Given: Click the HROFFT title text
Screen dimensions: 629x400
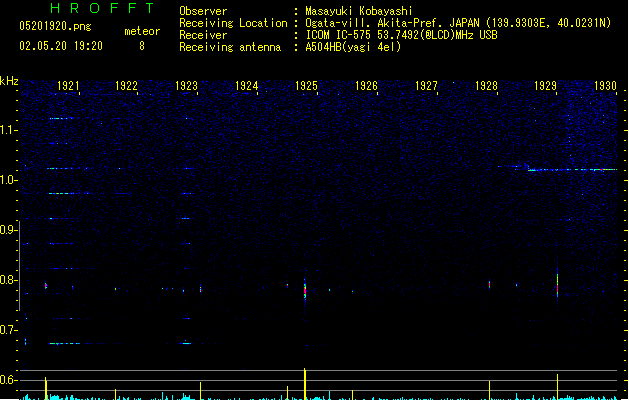Looking at the screenshot, I should 102,8.
